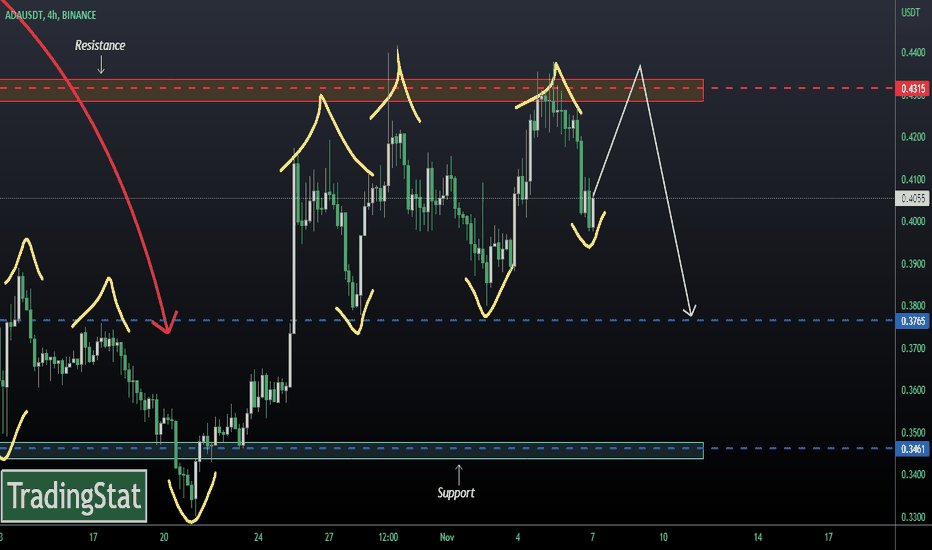Click the 0.3300 price axis value
Viewport: 932px width, 550px height.
[913, 517]
